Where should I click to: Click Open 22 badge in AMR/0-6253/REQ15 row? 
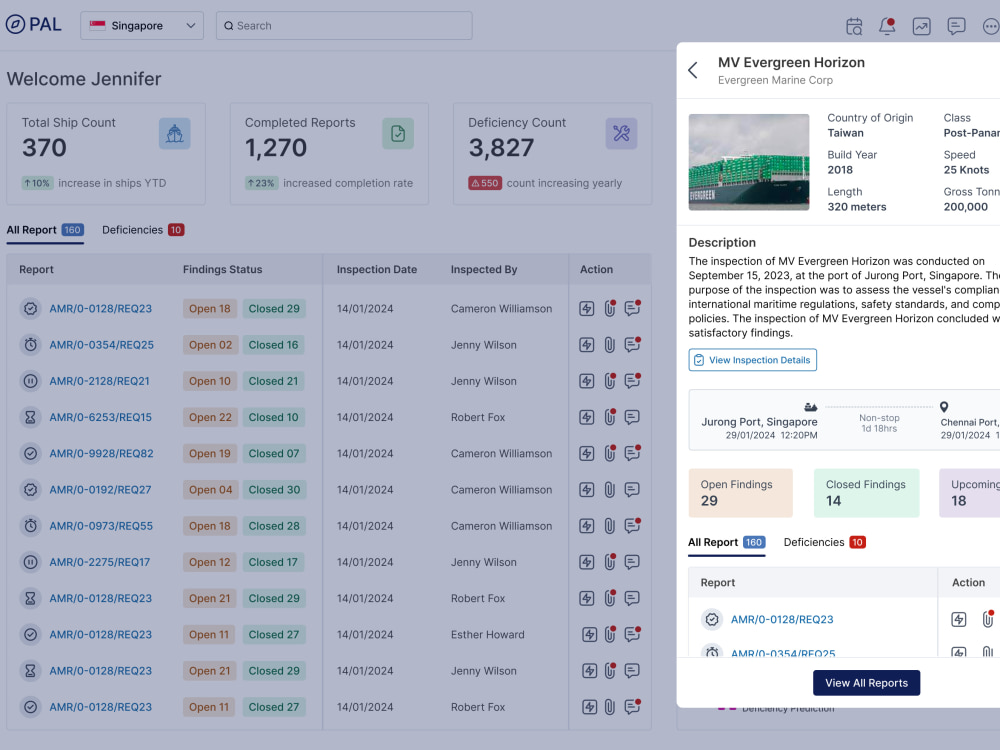(210, 417)
